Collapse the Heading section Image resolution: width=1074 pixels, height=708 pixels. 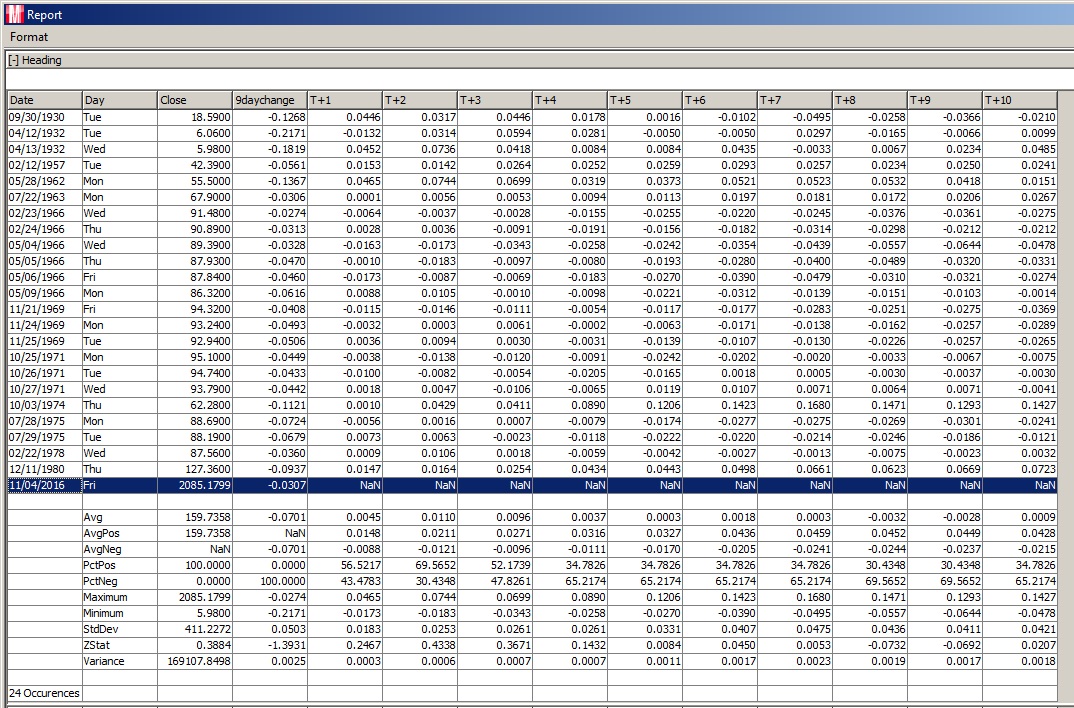point(14,60)
